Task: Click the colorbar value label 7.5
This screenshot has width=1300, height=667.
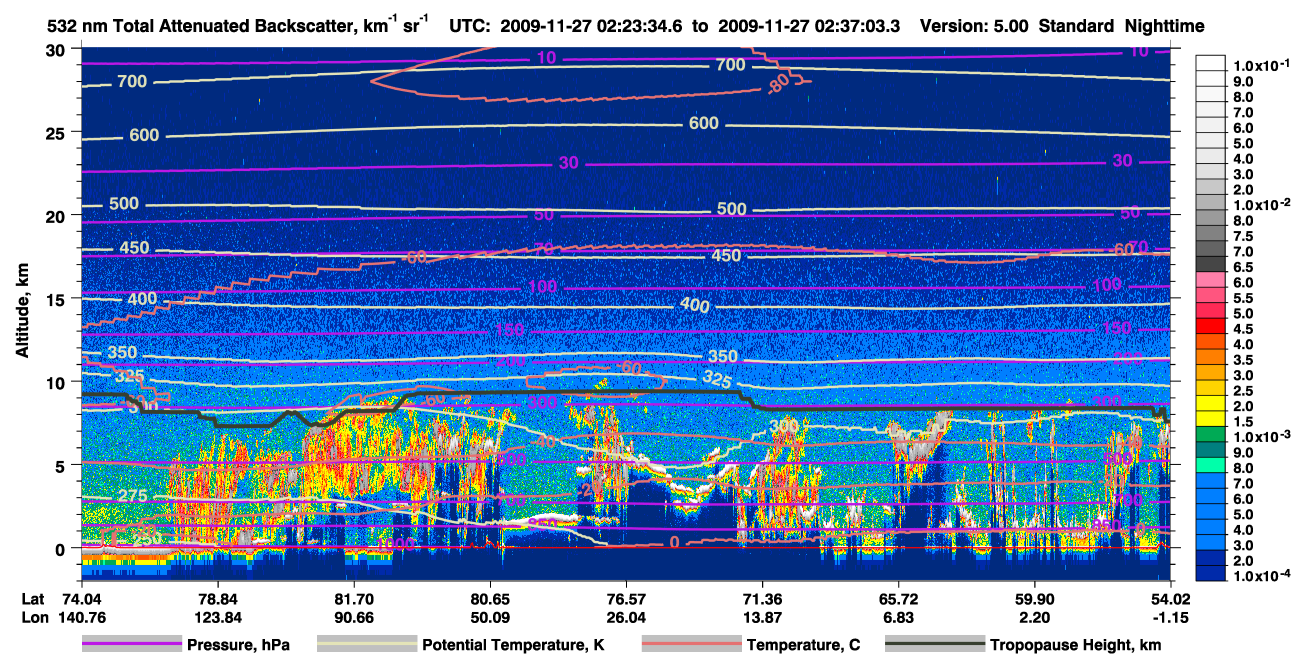Action: [1243, 236]
